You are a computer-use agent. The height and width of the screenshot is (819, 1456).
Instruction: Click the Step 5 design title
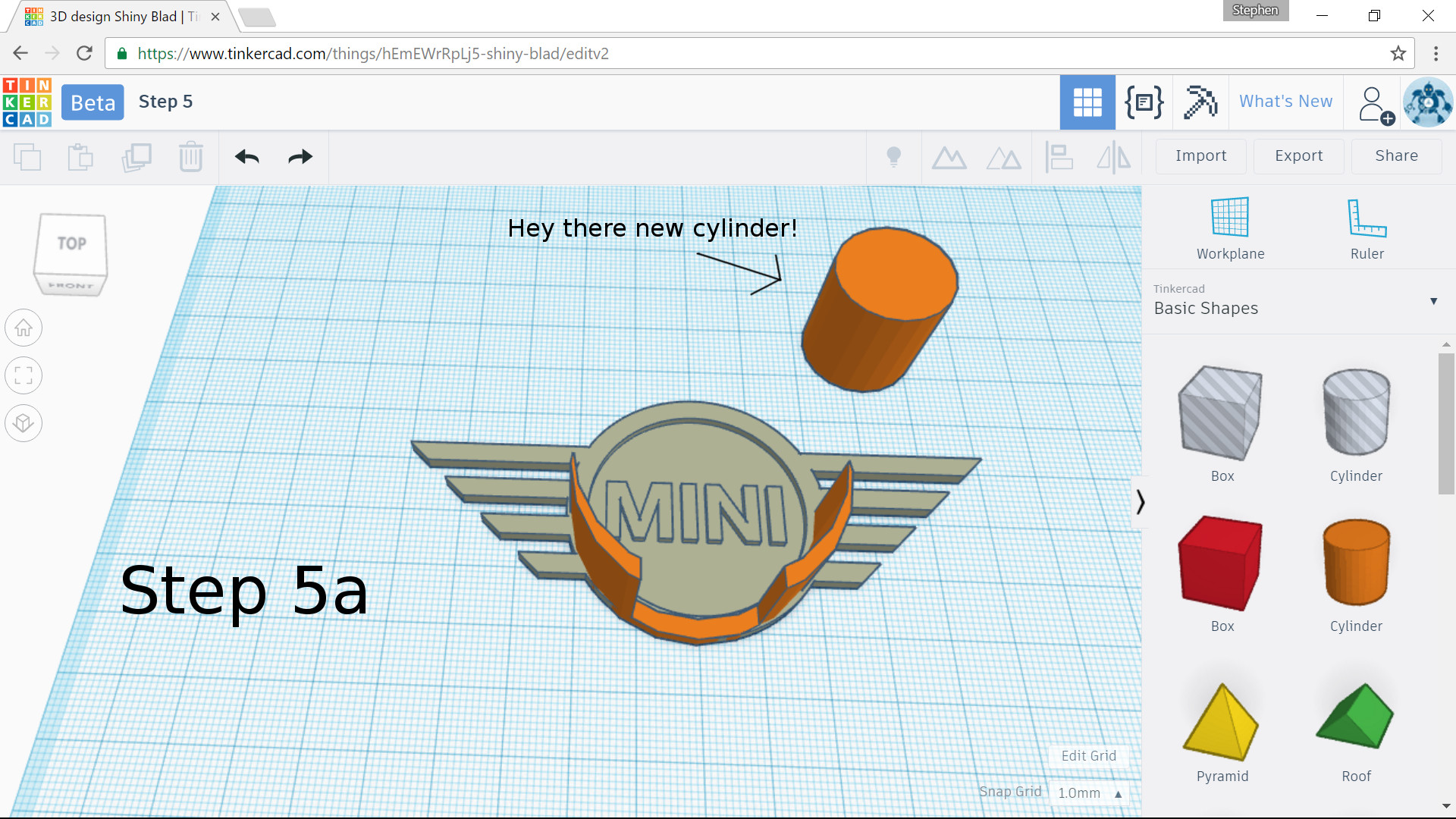pyautogui.click(x=165, y=102)
